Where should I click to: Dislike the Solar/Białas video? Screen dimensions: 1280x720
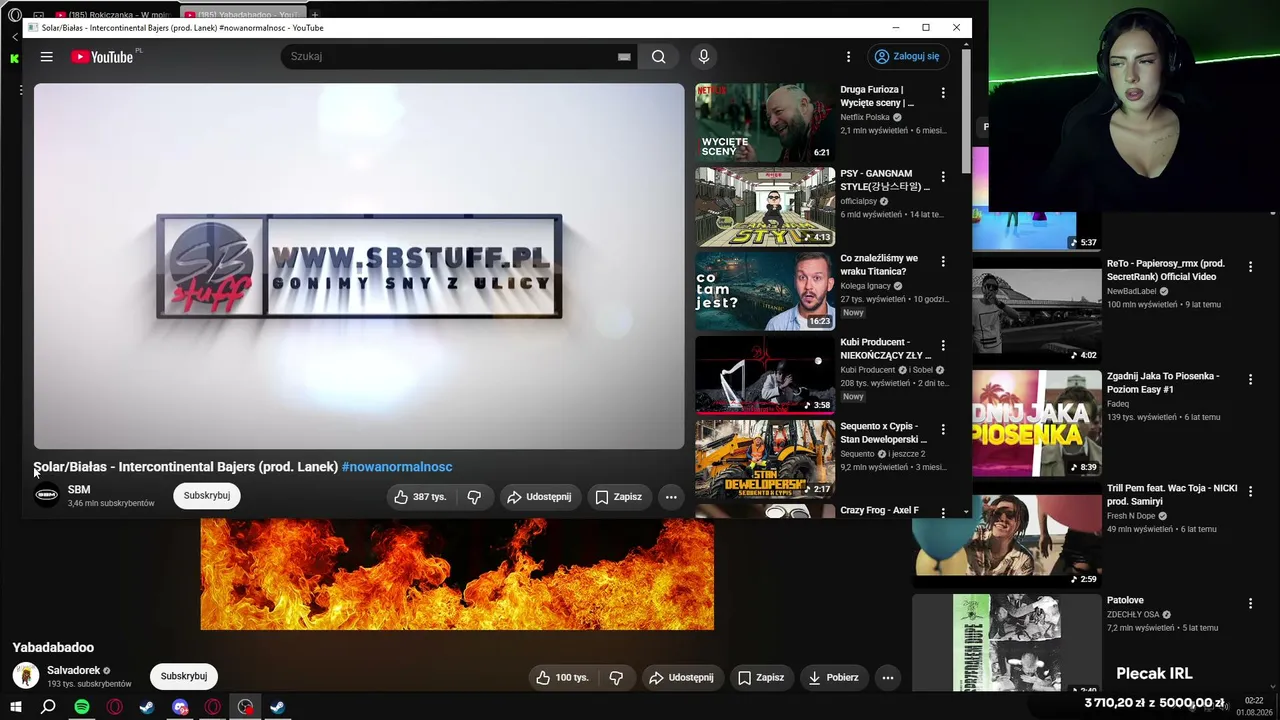[474, 497]
